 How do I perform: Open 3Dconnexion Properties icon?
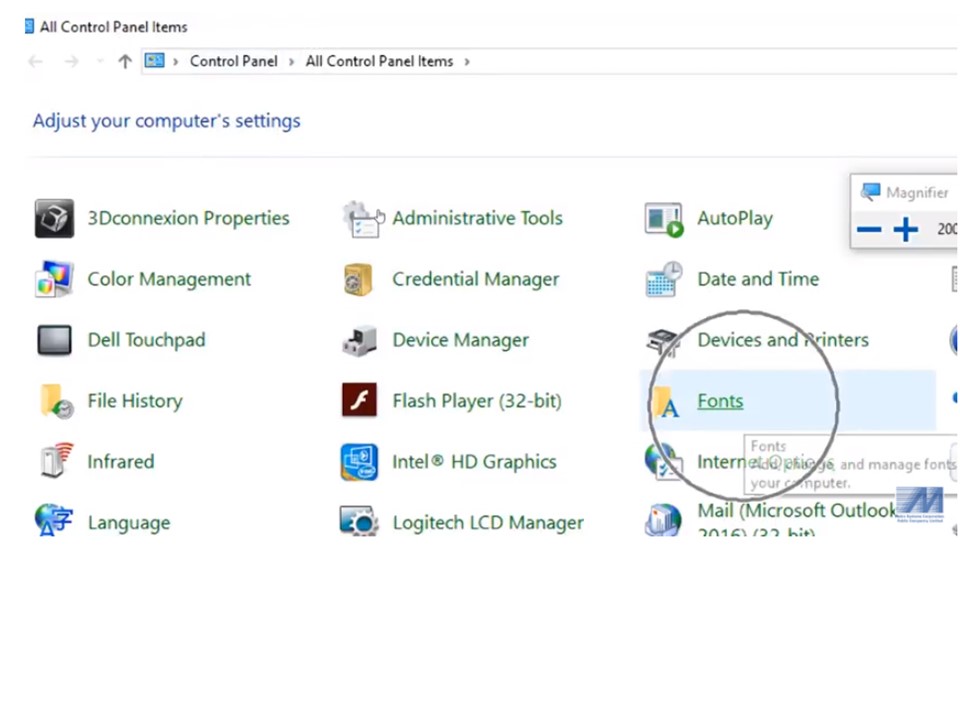pyautogui.click(x=54, y=219)
